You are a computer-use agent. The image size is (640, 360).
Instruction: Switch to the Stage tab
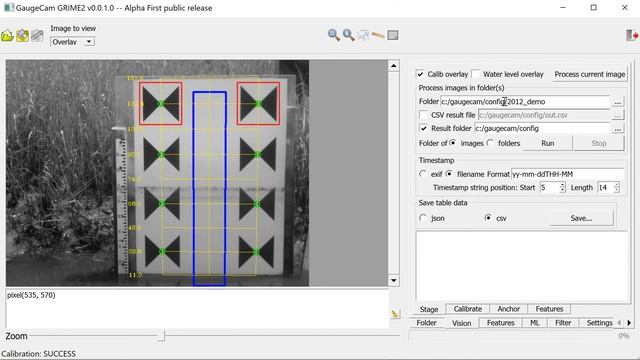click(x=429, y=309)
